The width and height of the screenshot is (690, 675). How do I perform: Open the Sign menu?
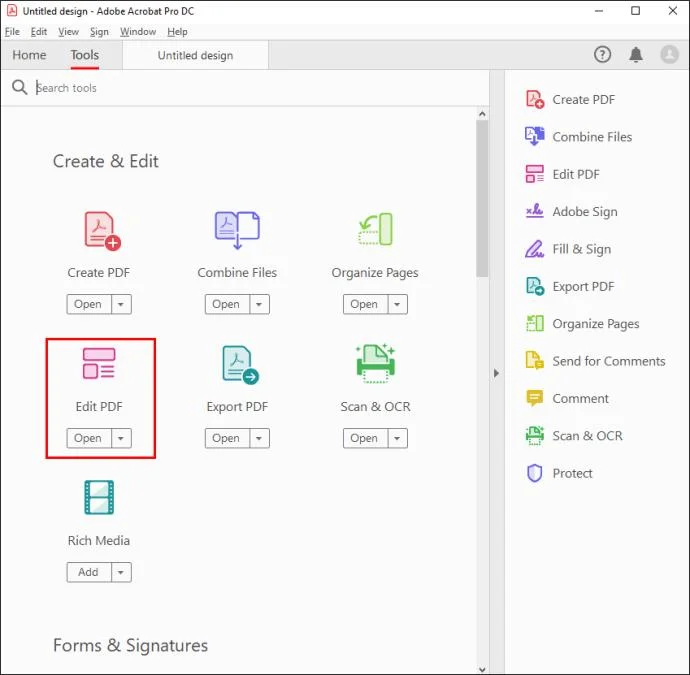coord(99,32)
